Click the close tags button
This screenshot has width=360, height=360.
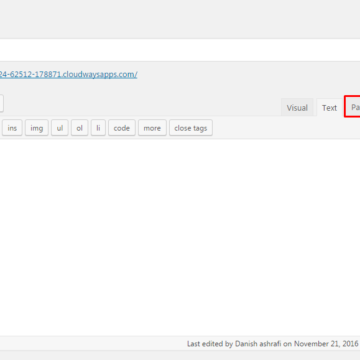[191, 128]
